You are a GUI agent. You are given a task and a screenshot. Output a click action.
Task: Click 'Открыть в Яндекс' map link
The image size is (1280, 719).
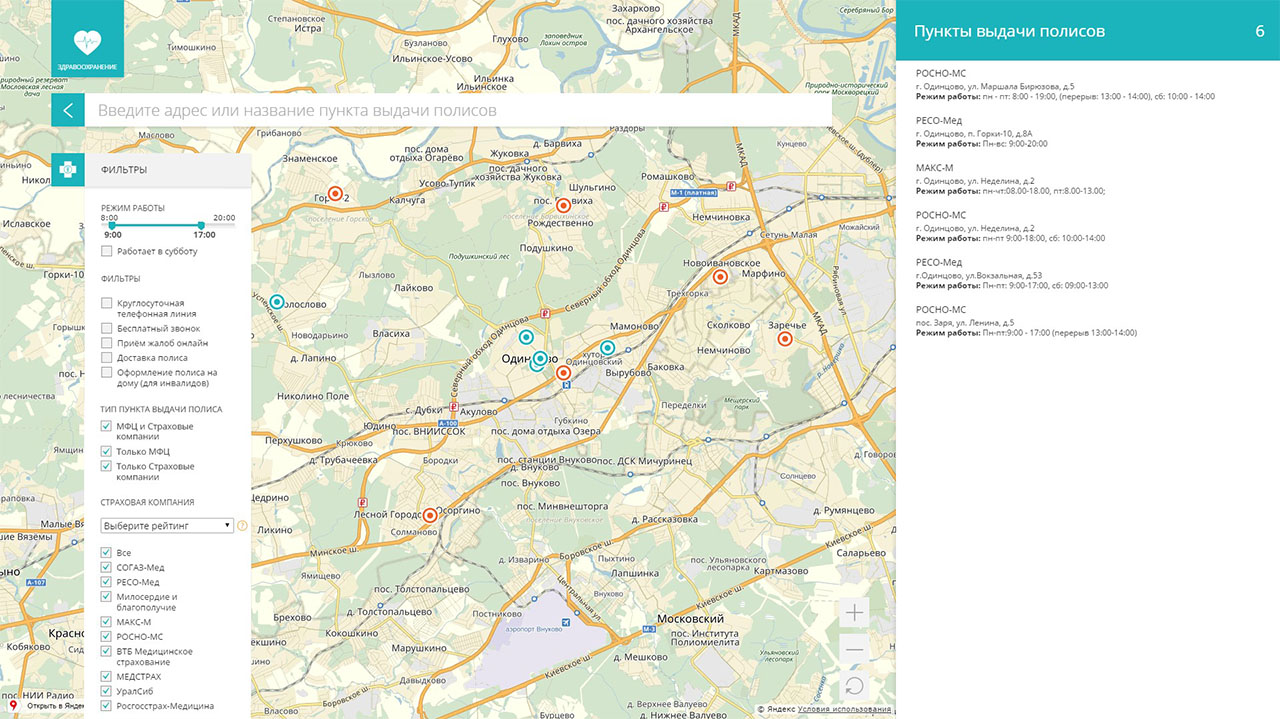pos(56,706)
